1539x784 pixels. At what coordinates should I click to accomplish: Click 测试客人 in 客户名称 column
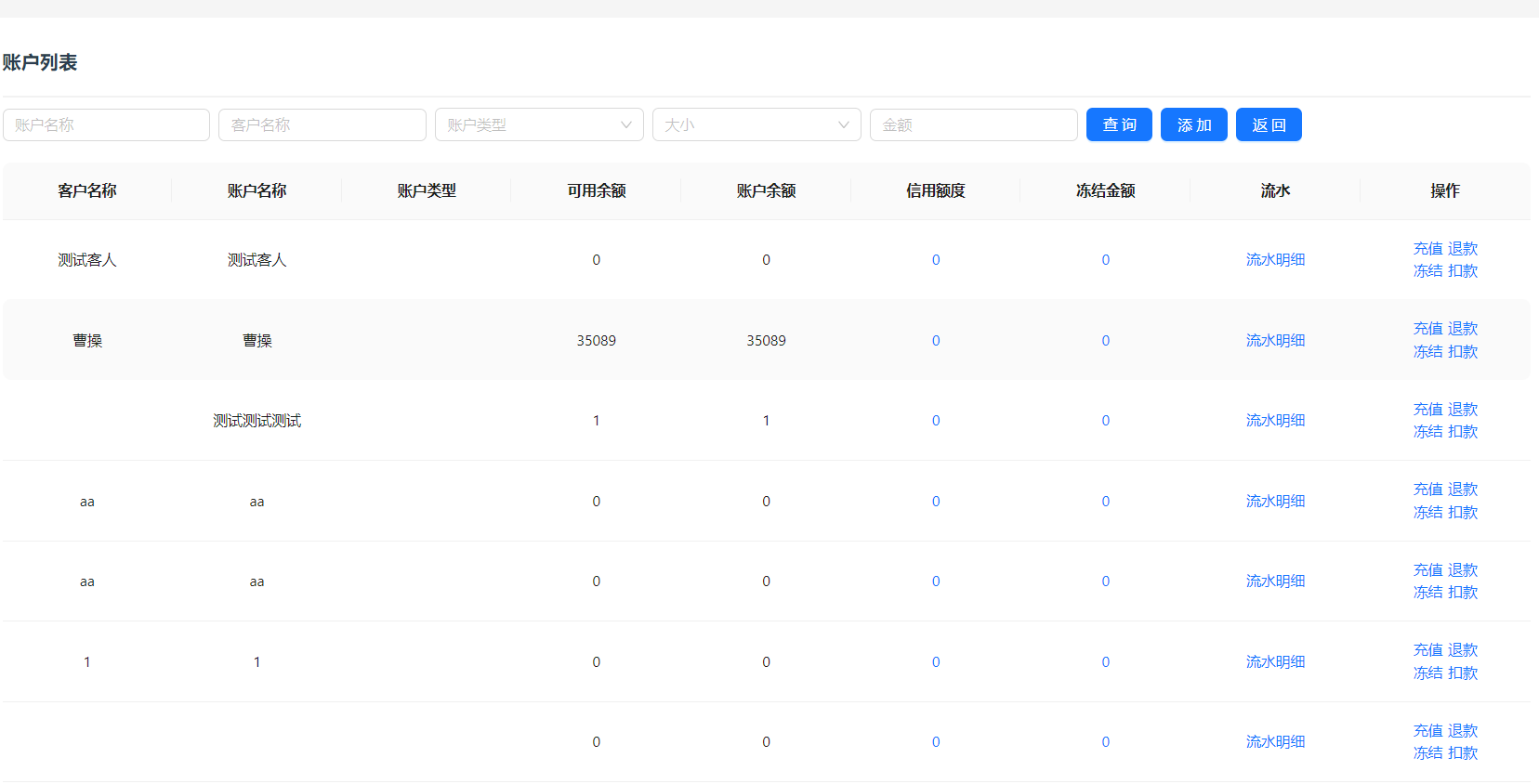87,260
